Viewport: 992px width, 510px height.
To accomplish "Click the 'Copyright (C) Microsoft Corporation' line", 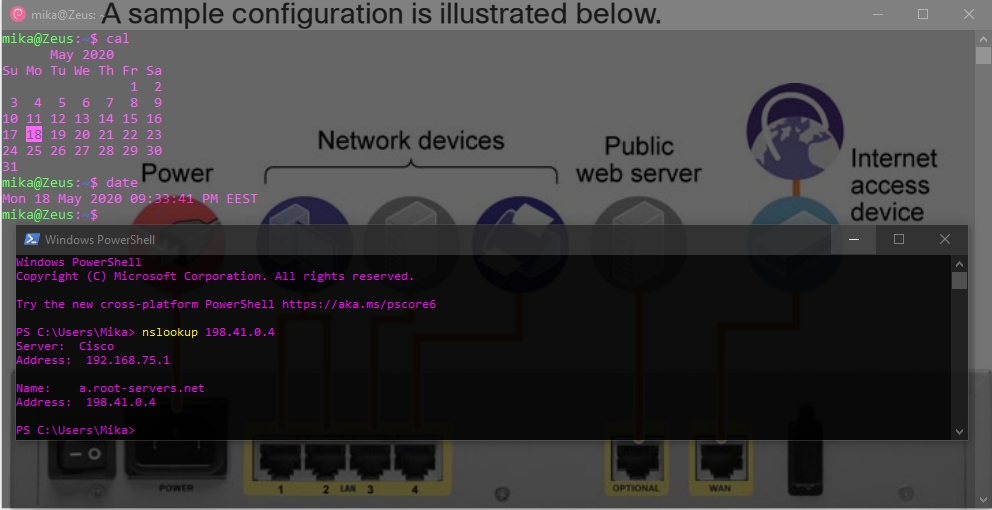I will [215, 277].
